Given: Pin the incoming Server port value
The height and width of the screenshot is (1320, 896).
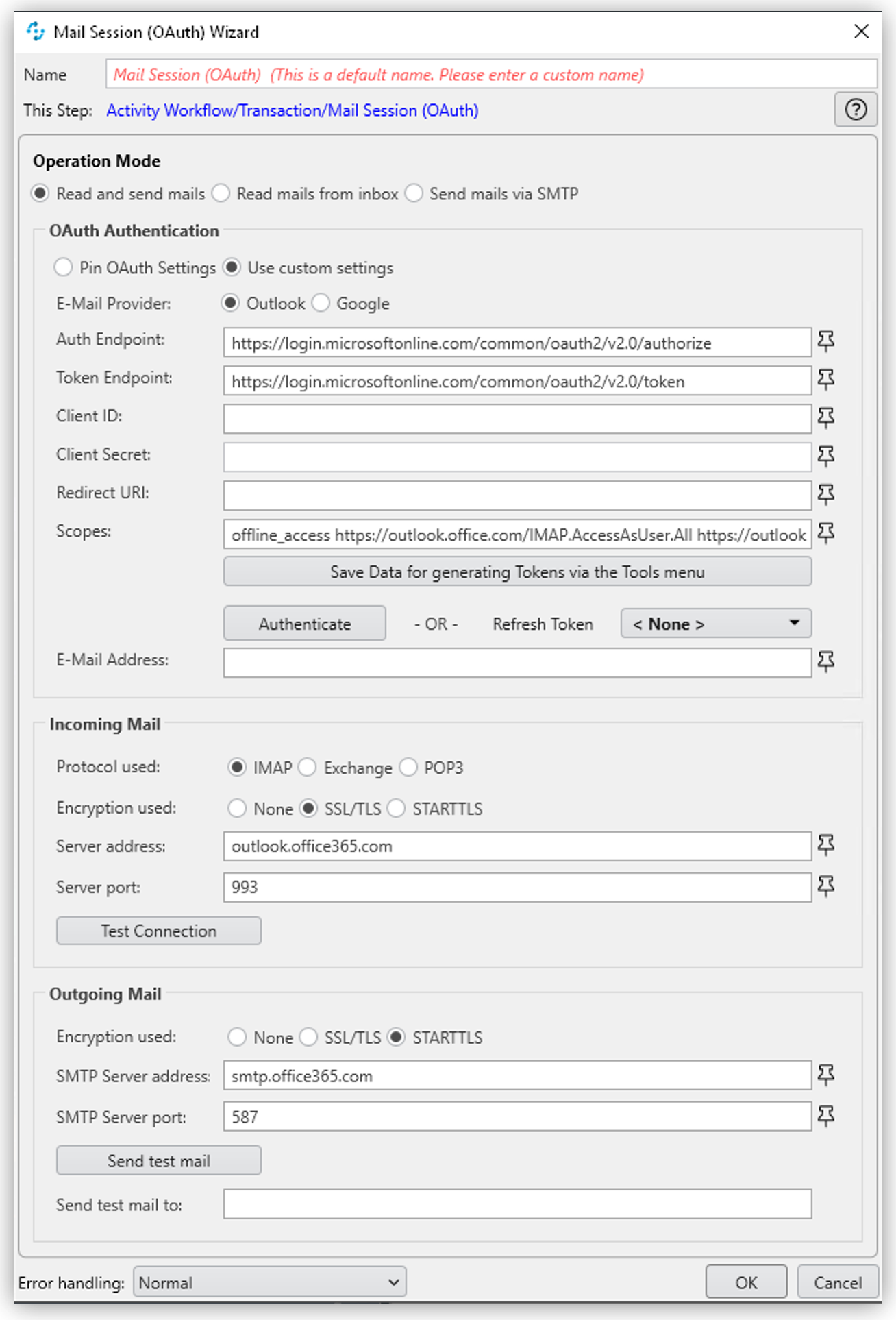Looking at the screenshot, I should click(x=826, y=886).
